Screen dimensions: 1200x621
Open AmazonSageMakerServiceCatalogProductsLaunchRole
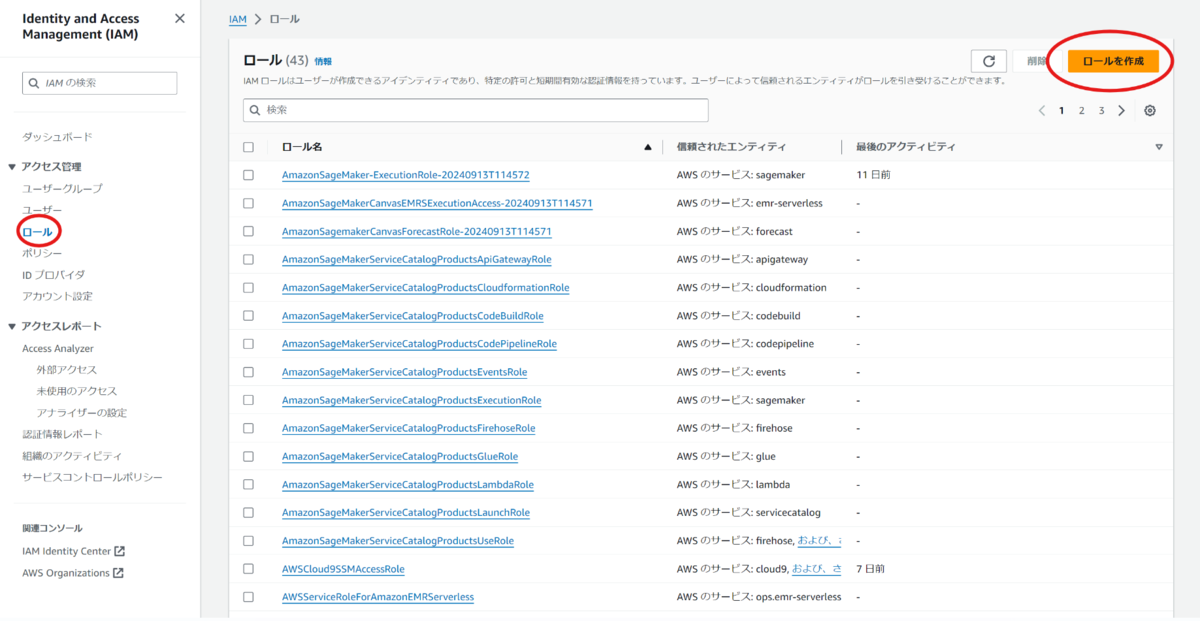coord(406,513)
